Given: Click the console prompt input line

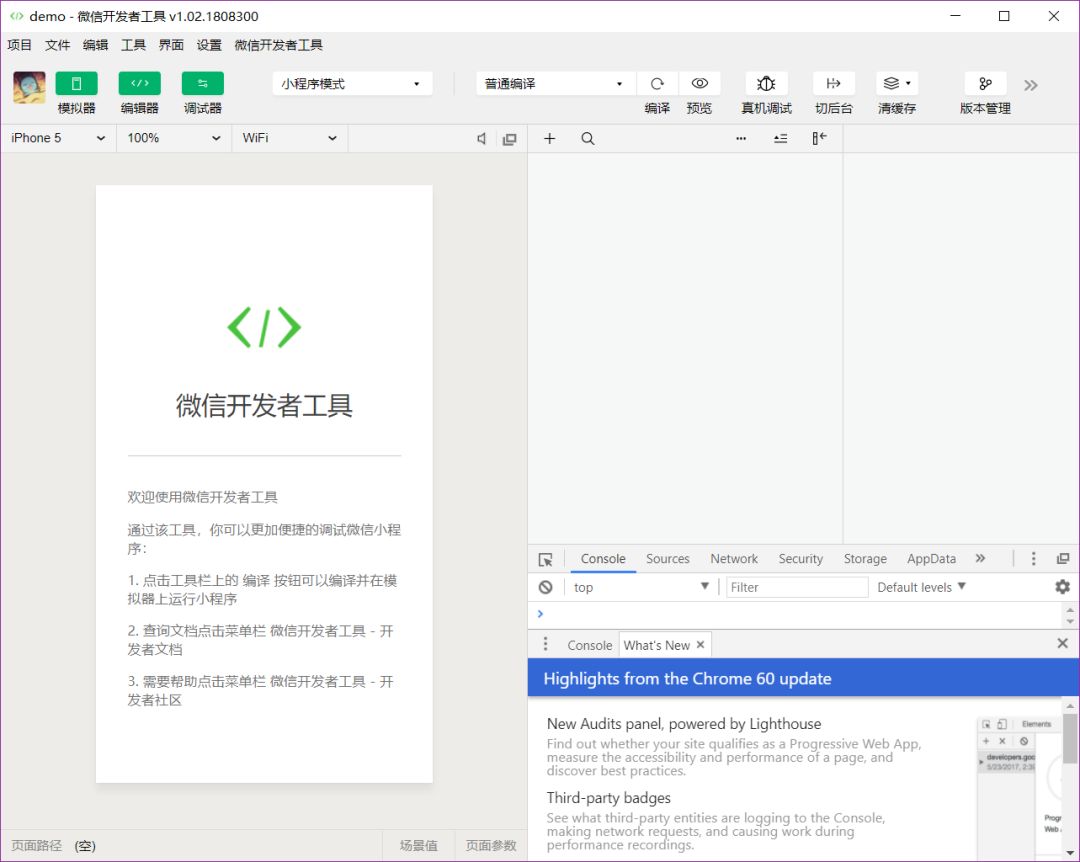Looking at the screenshot, I should coord(796,613).
